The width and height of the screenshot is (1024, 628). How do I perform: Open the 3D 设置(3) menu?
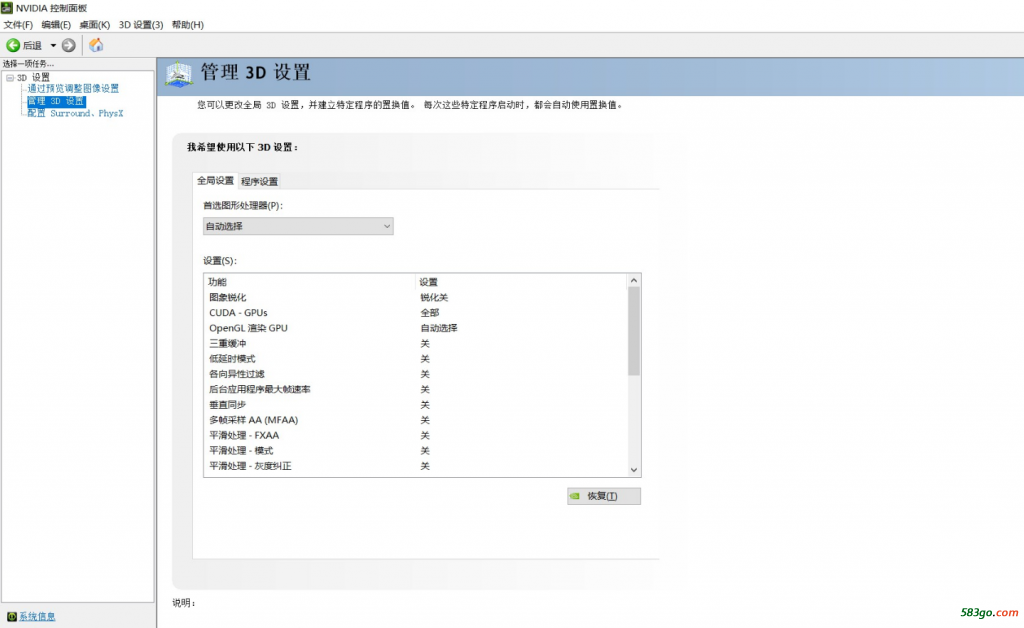coord(140,25)
